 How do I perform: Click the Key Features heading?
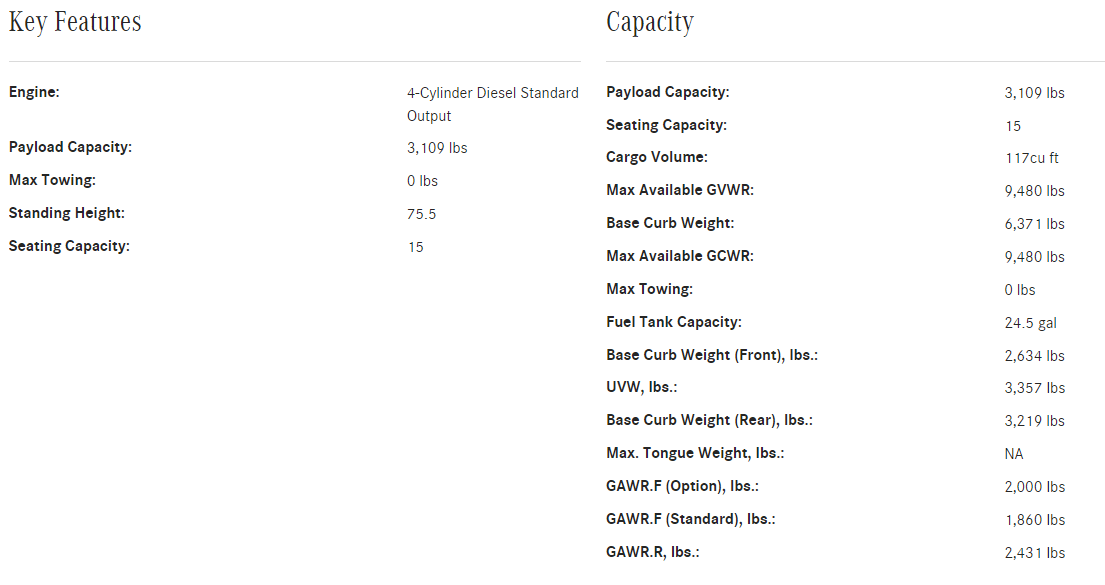75,22
